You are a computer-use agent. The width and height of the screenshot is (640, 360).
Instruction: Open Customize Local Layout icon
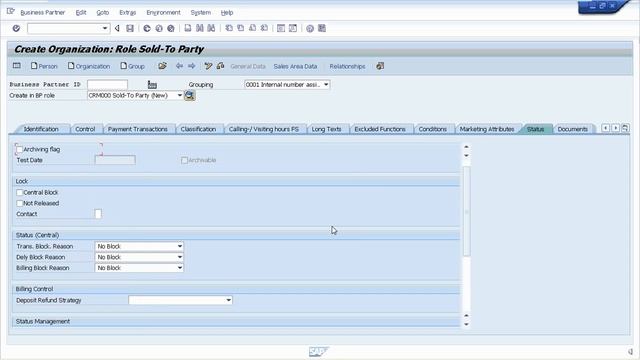(x=322, y=28)
